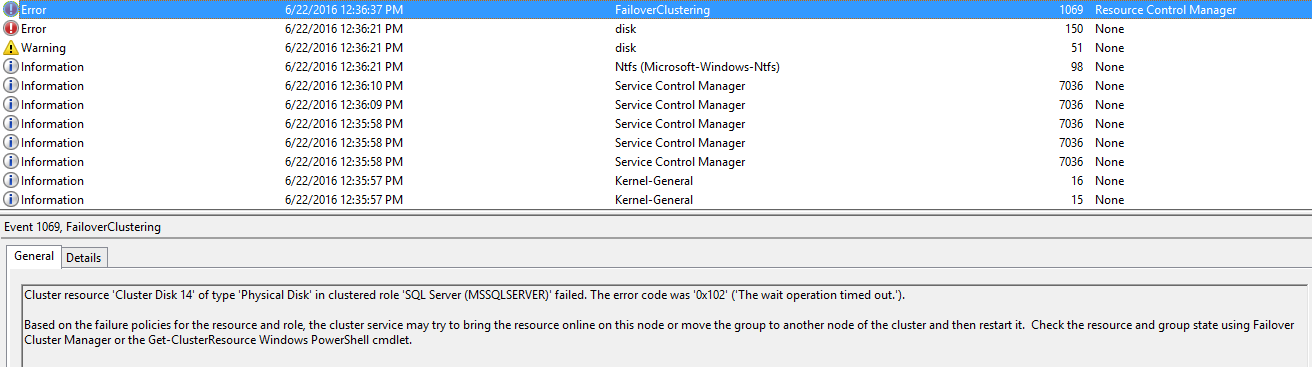
Task: Select the disk event row with ID 150
Action: [x=656, y=29]
